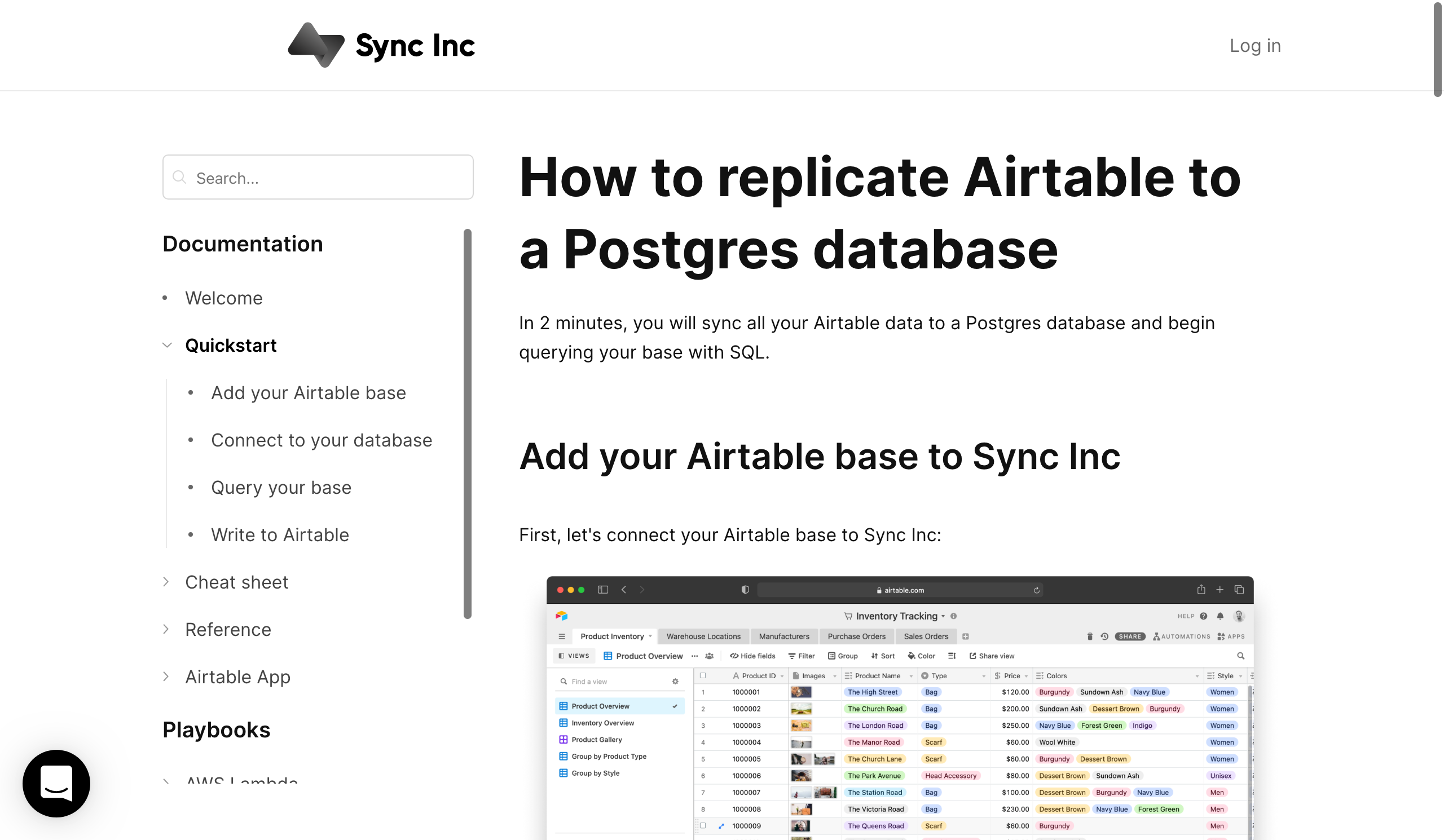Click the Airtable trash icon

pos(1090,636)
